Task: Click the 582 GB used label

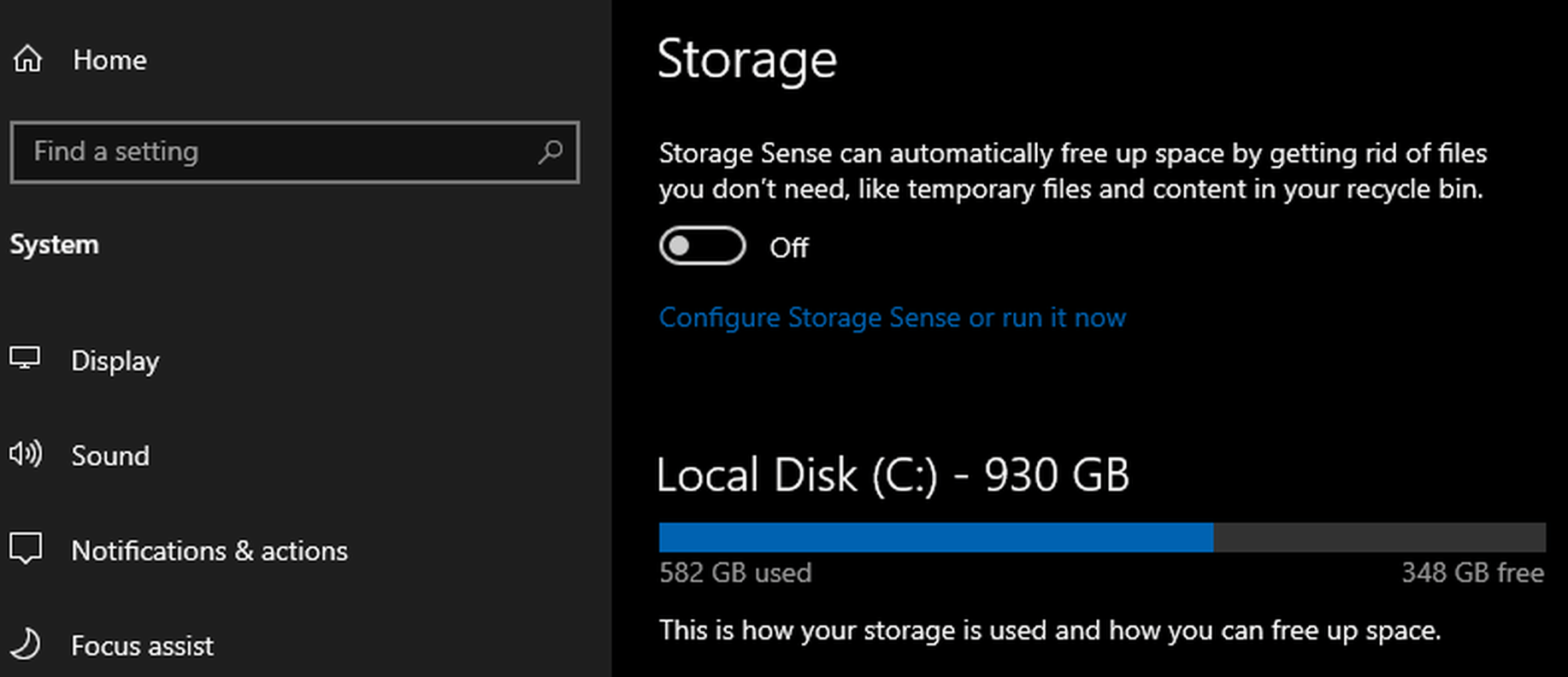Action: coord(735,573)
